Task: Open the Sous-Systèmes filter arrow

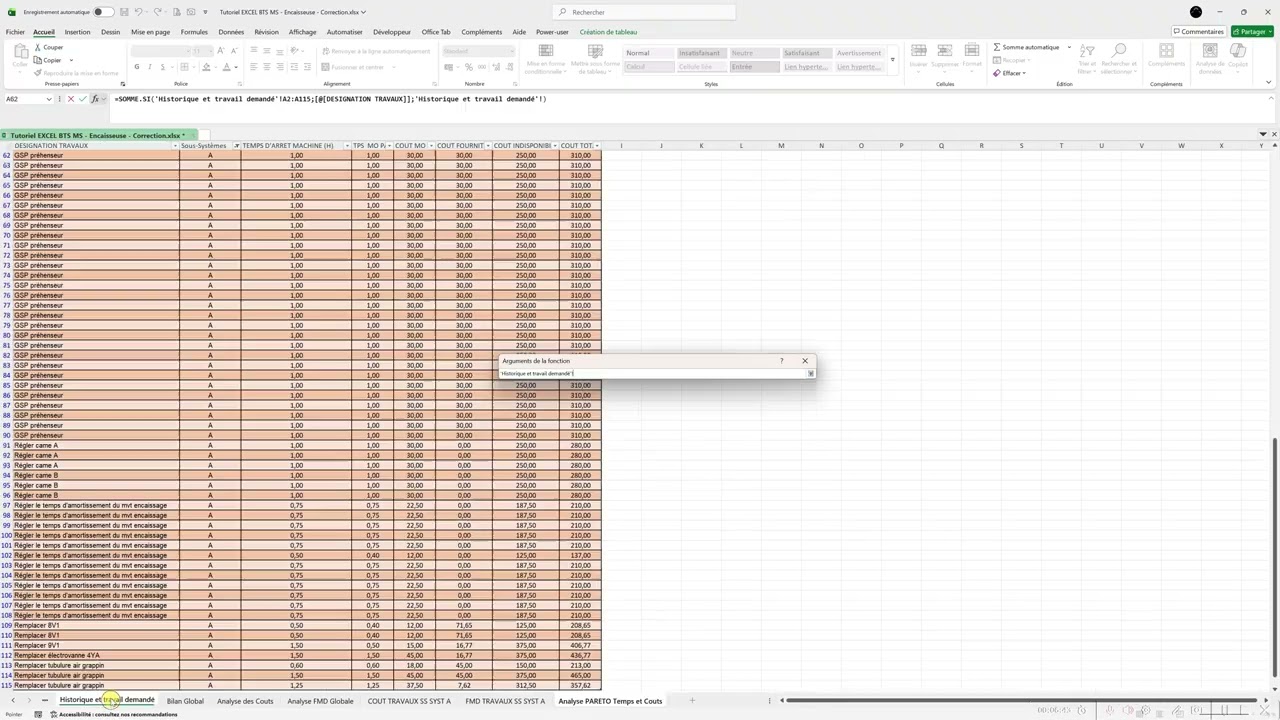Action: 236,146
